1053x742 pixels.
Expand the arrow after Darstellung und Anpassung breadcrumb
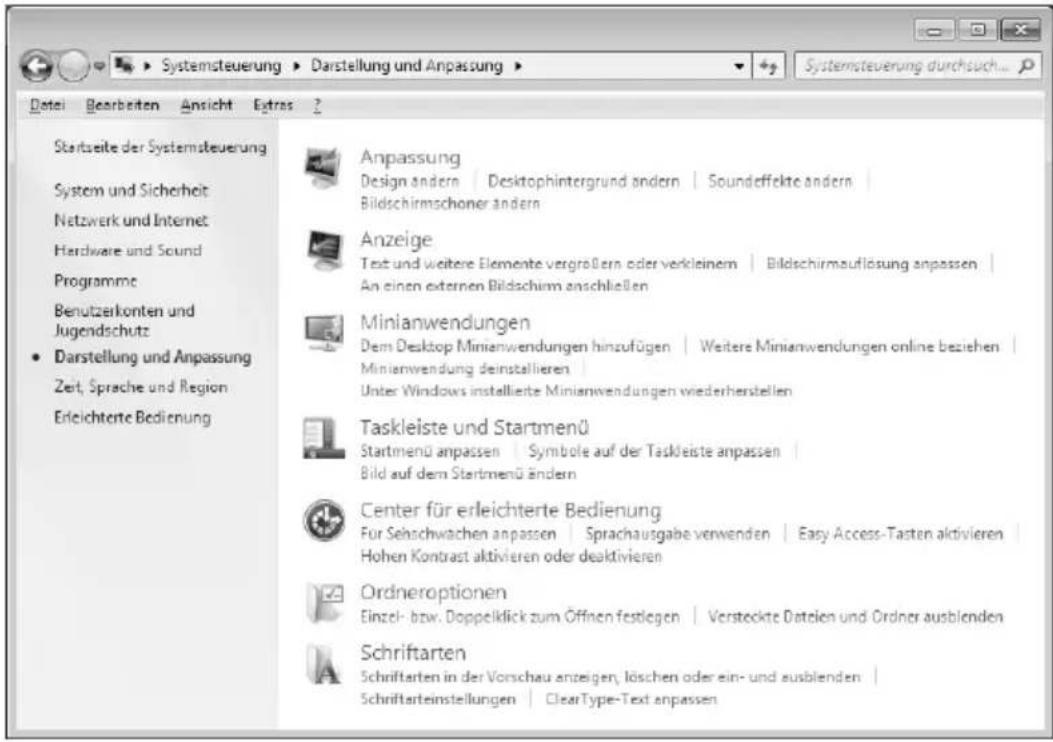[x=518, y=66]
